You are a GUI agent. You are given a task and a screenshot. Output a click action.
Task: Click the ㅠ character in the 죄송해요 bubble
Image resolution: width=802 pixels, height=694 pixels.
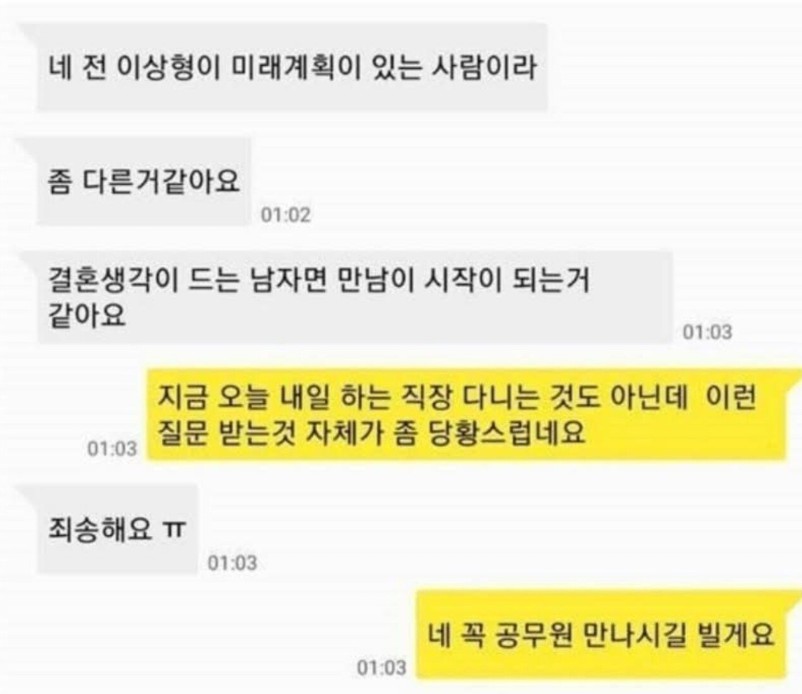174,530
